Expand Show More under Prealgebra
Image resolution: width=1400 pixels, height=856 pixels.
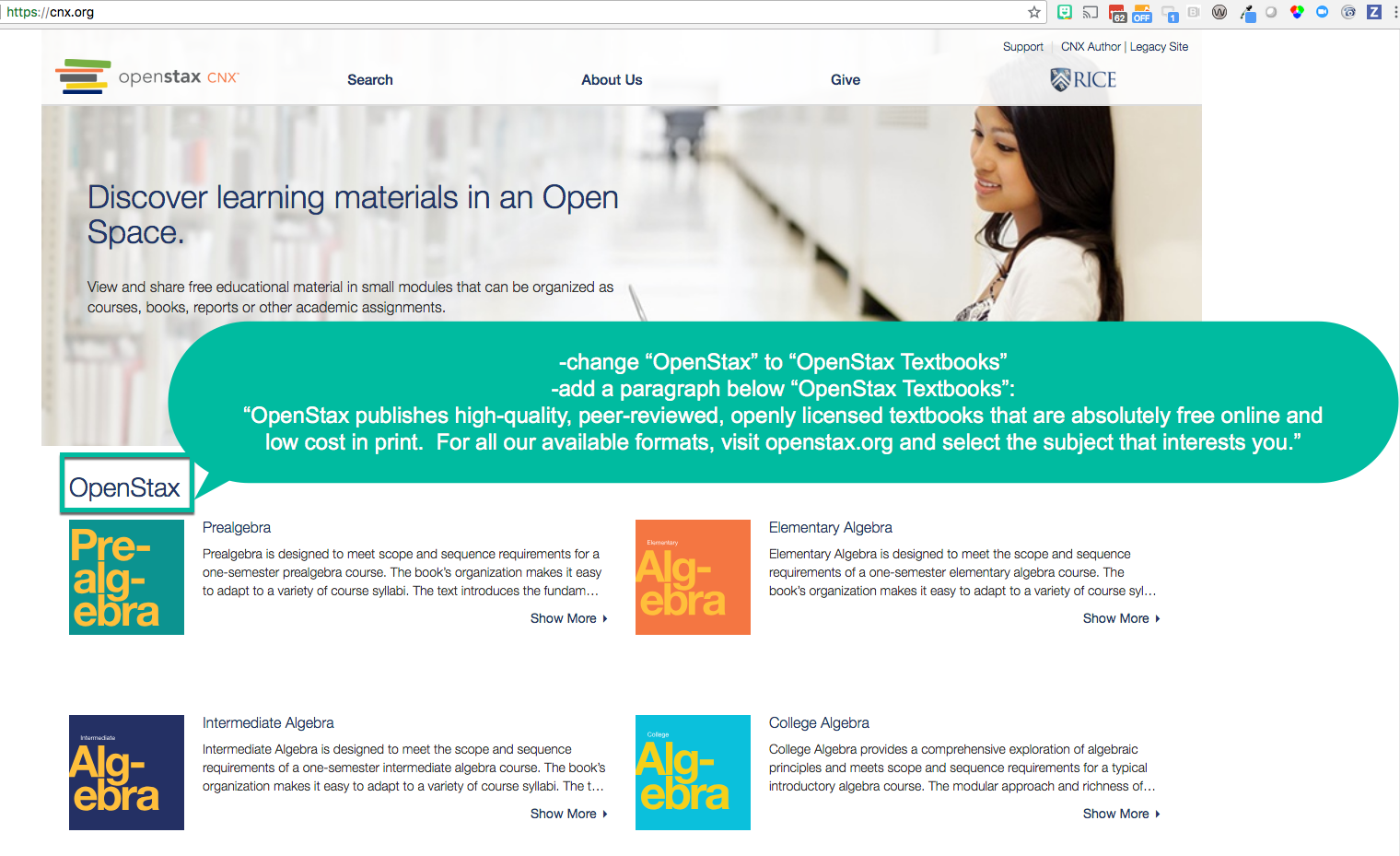click(563, 618)
